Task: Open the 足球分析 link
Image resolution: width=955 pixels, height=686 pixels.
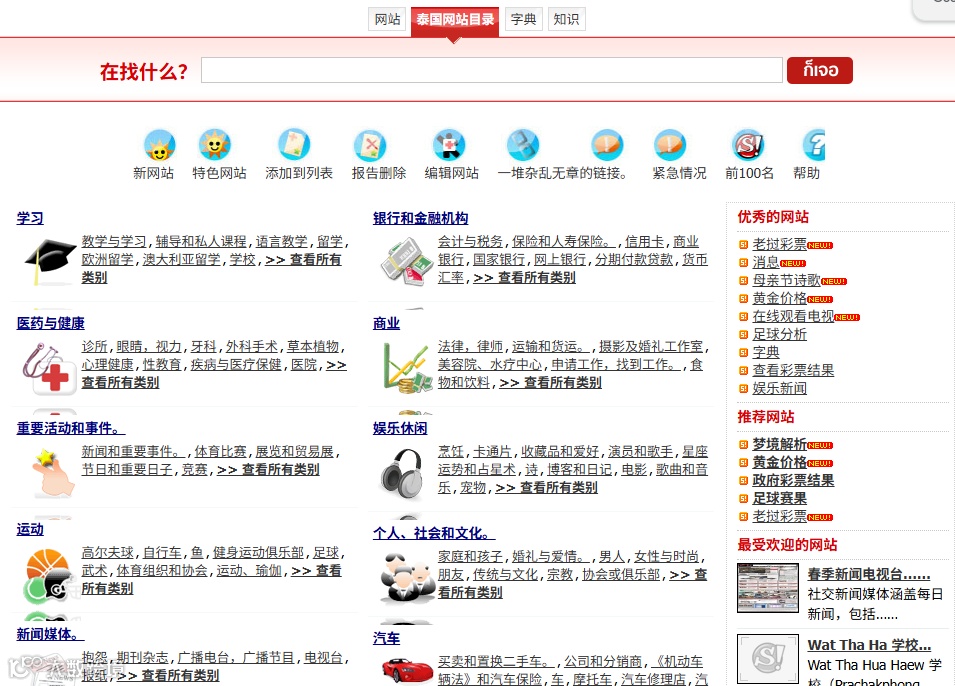Action: tap(779, 334)
